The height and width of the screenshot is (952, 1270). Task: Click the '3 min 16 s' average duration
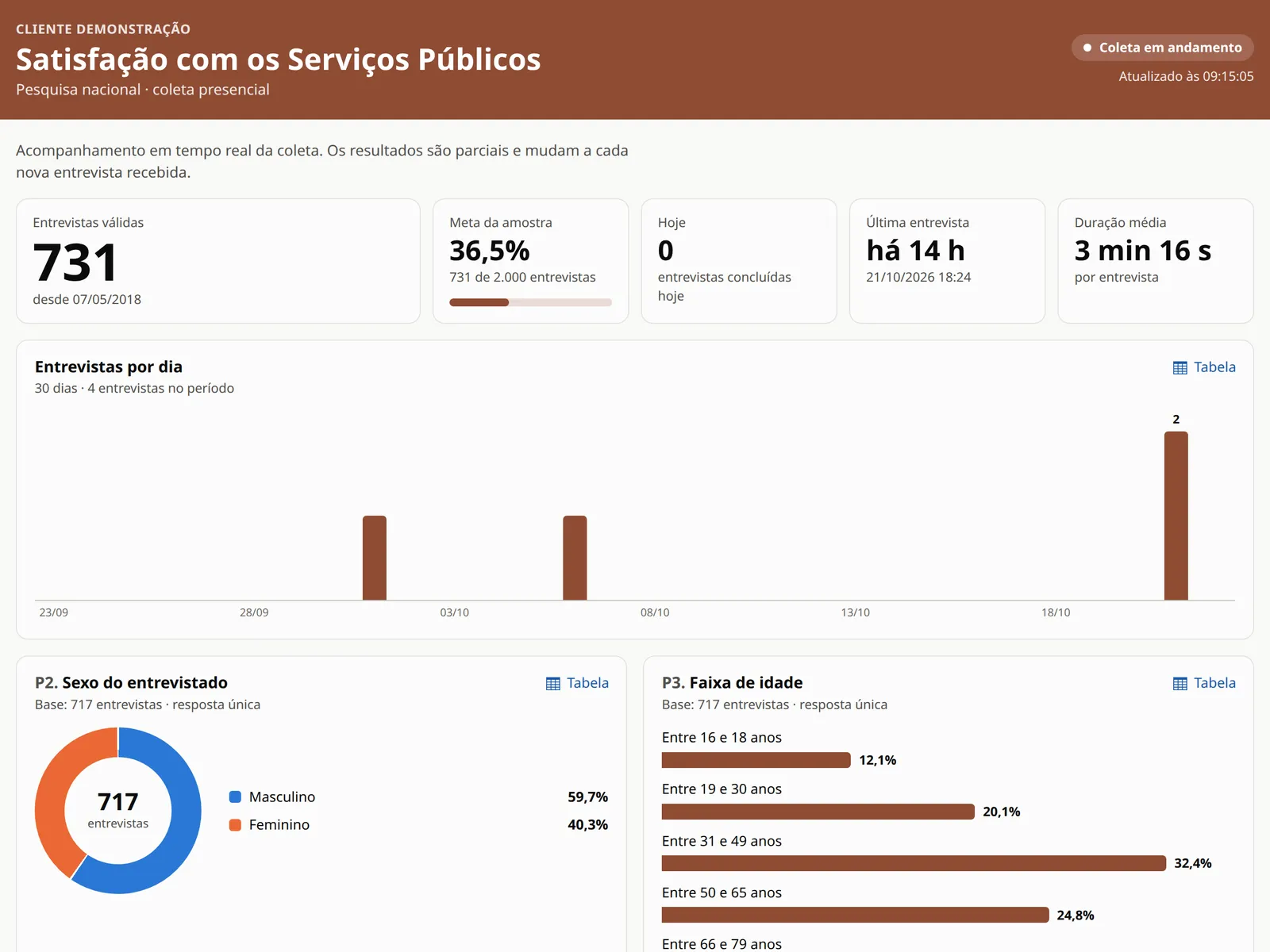click(x=1143, y=251)
